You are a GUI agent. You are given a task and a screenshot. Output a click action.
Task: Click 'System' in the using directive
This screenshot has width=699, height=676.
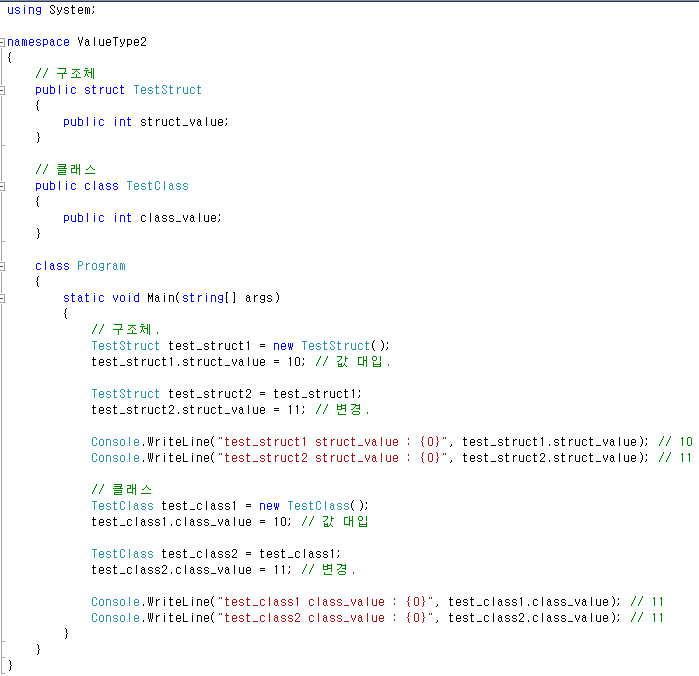click(x=70, y=9)
